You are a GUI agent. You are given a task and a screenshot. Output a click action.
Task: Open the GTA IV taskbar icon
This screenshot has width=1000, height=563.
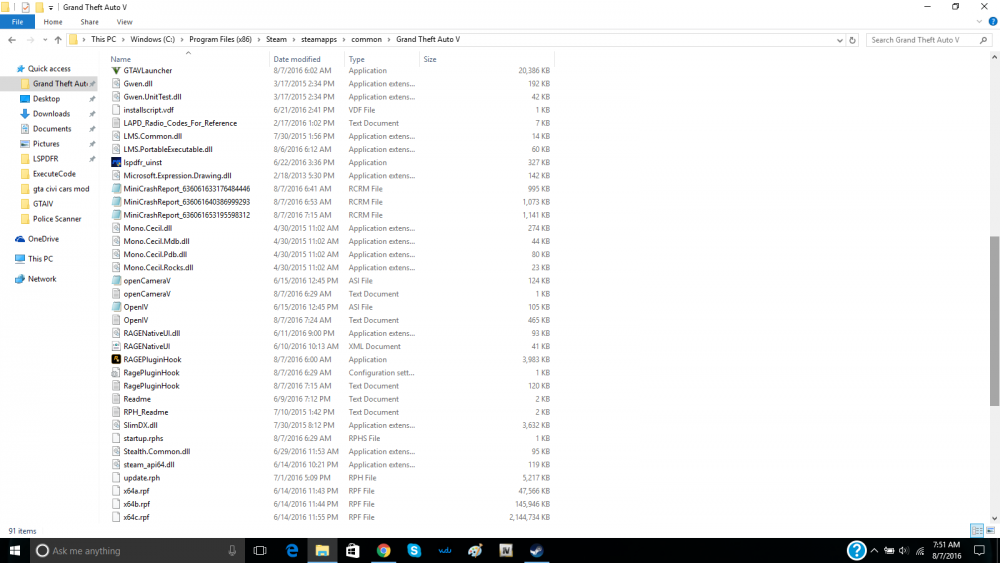click(506, 550)
